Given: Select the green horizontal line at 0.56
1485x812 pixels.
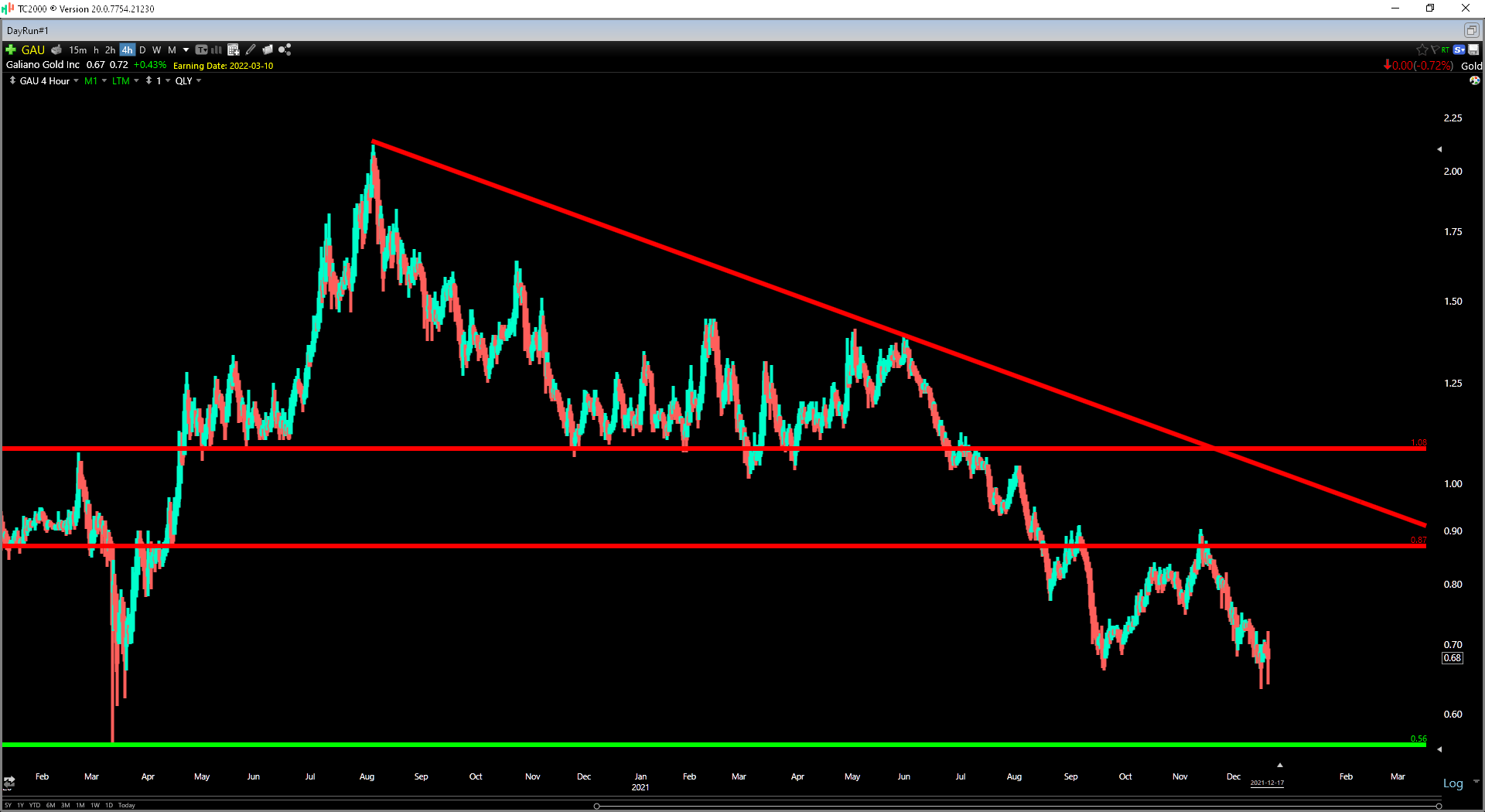Looking at the screenshot, I should 713,744.
